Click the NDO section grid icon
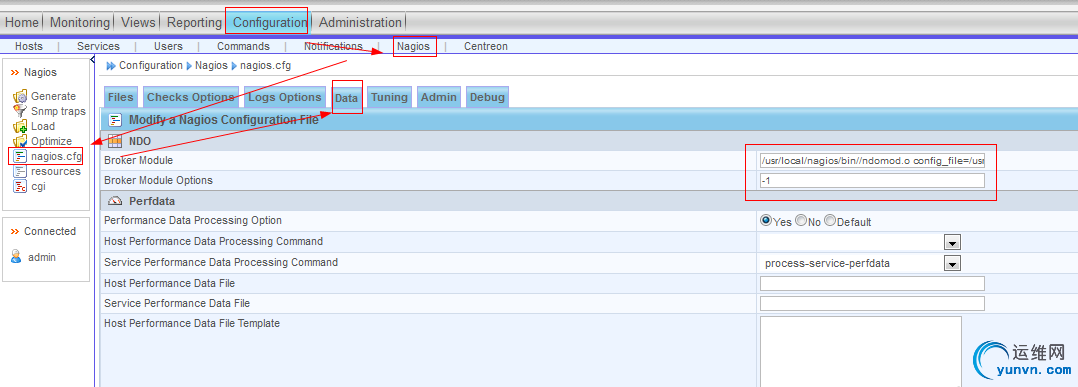The height and width of the screenshot is (387, 1078). [116, 141]
